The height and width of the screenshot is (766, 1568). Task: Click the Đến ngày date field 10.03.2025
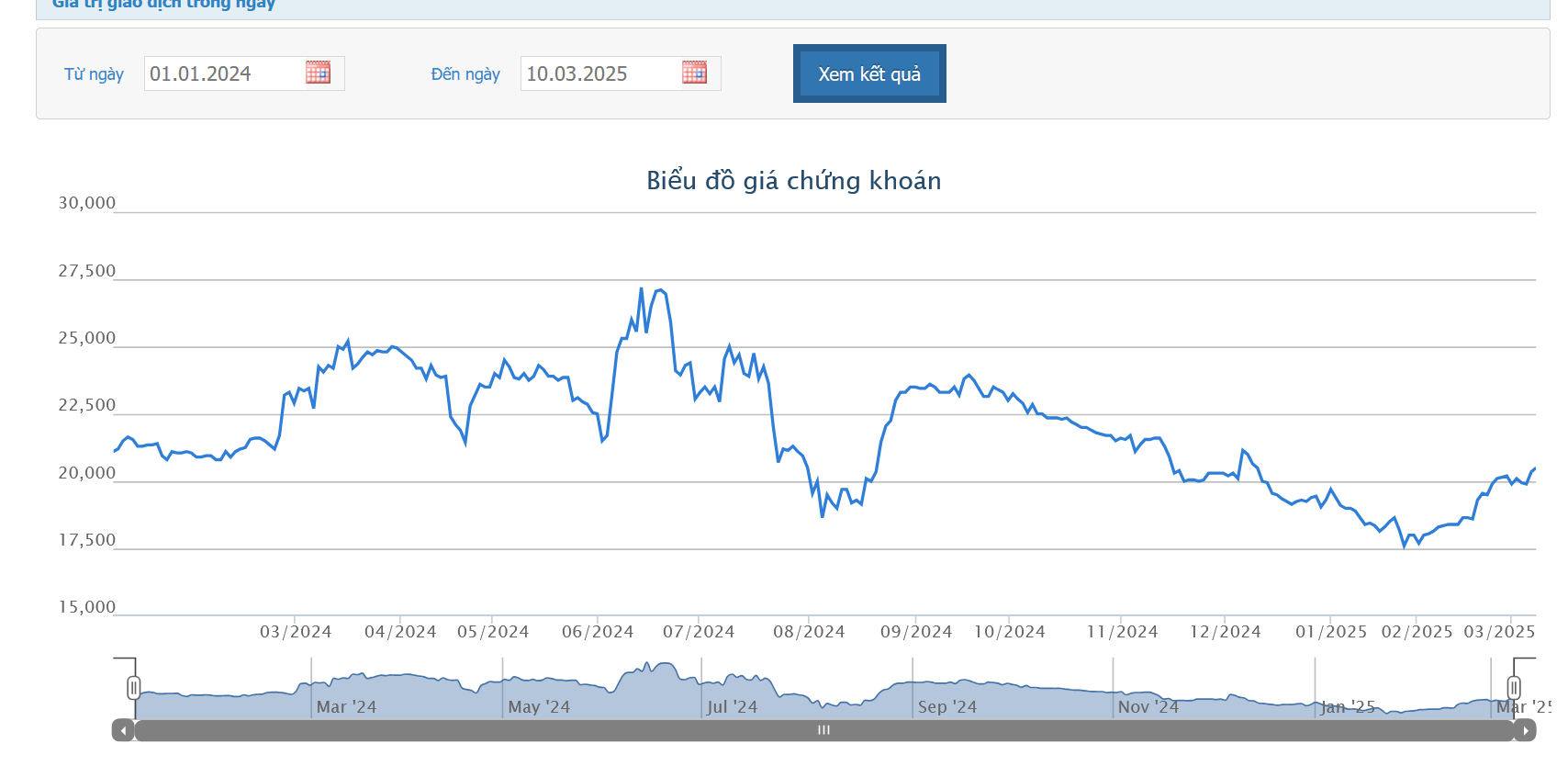(x=621, y=73)
